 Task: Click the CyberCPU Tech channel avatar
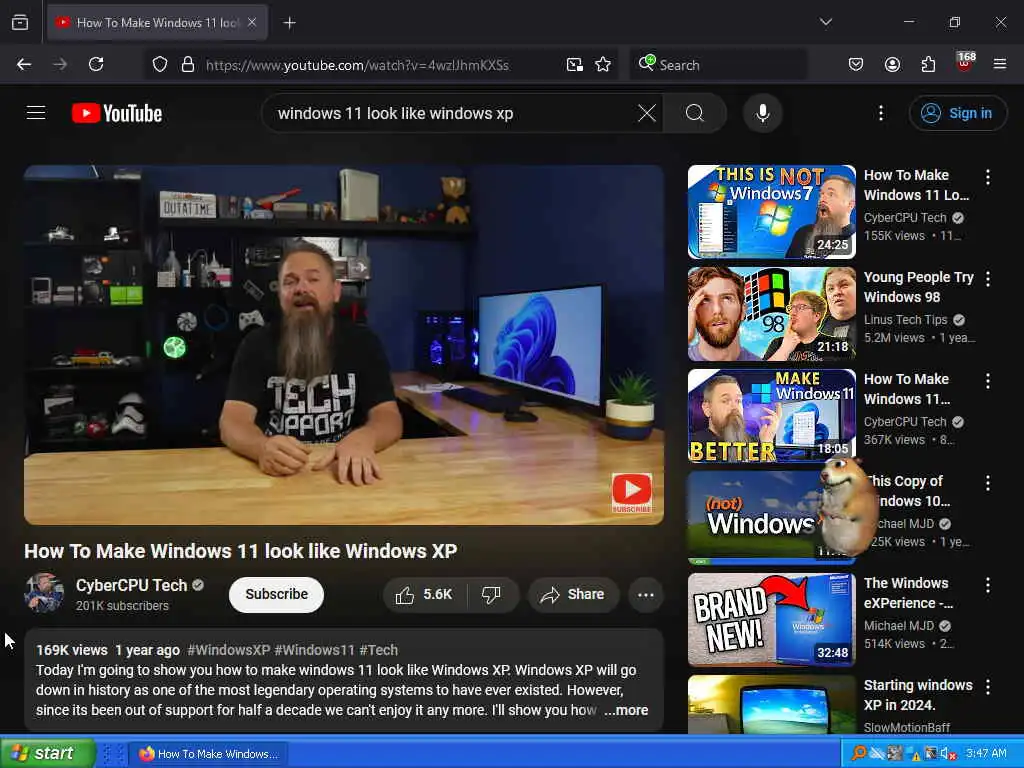pyautogui.click(x=44, y=593)
